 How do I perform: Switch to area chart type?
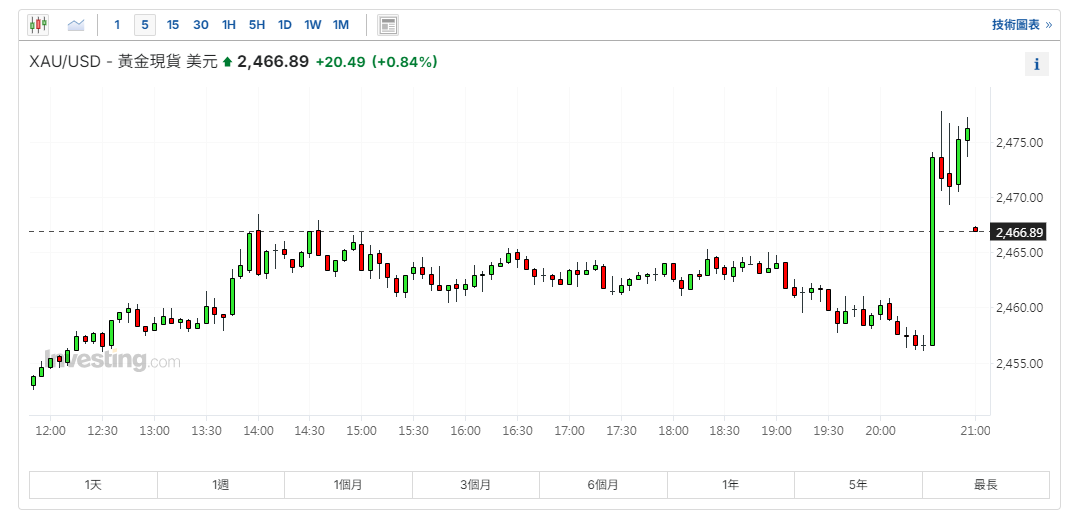pos(76,25)
